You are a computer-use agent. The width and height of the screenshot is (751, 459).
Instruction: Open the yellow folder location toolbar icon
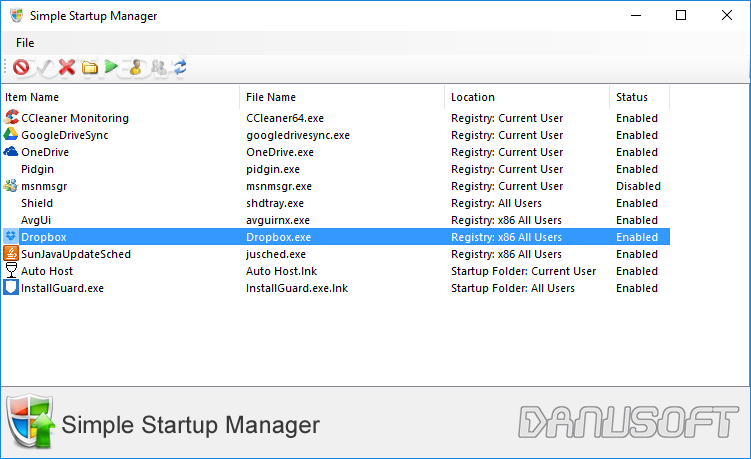pyautogui.click(x=90, y=68)
